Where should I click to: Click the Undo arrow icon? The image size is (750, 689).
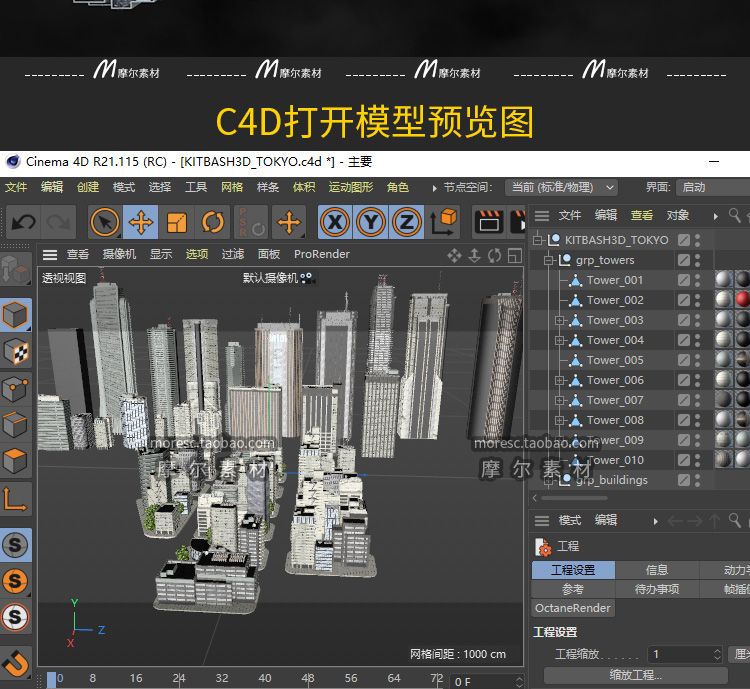[x=23, y=222]
